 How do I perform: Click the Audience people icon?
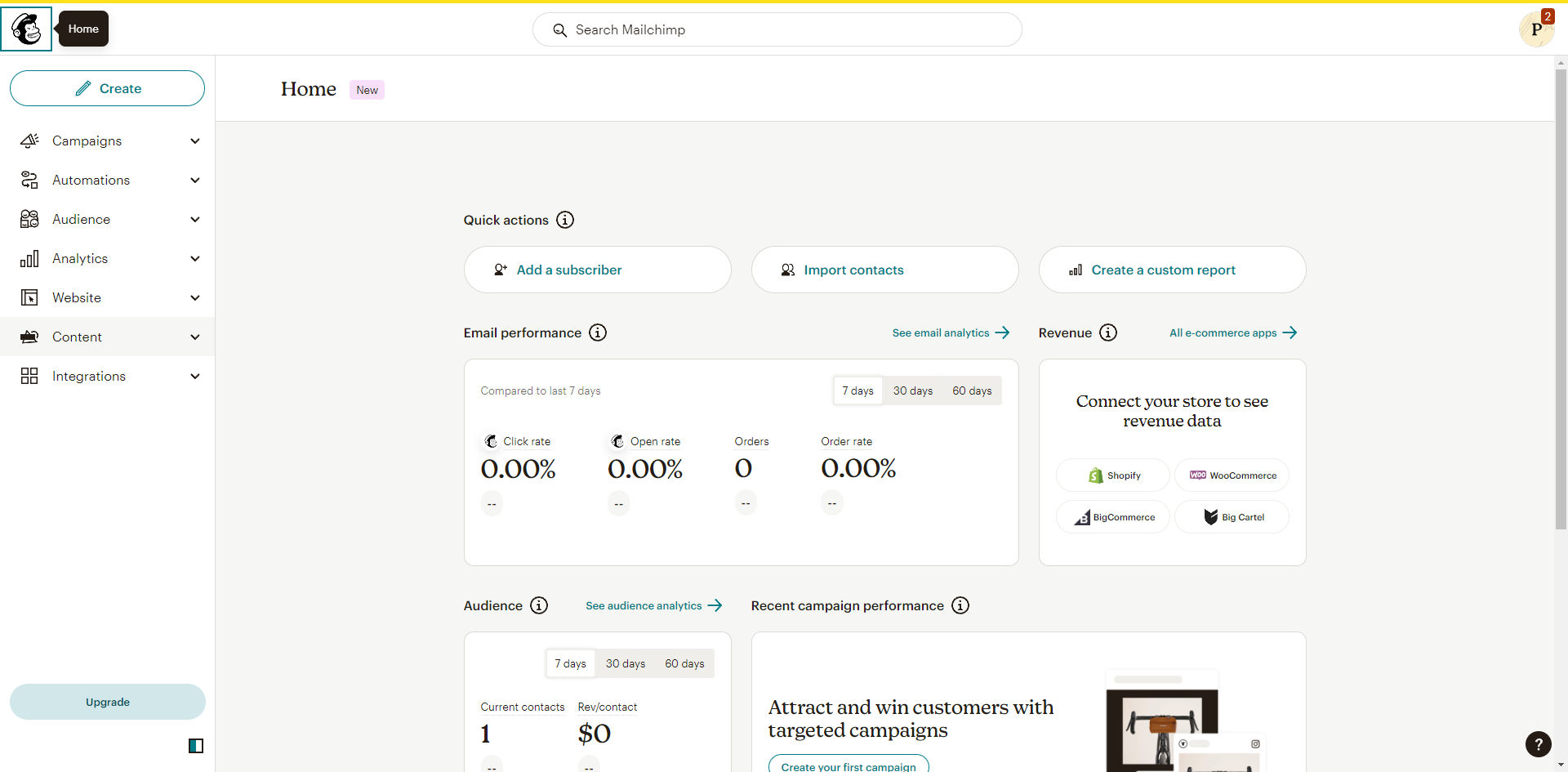click(x=29, y=219)
